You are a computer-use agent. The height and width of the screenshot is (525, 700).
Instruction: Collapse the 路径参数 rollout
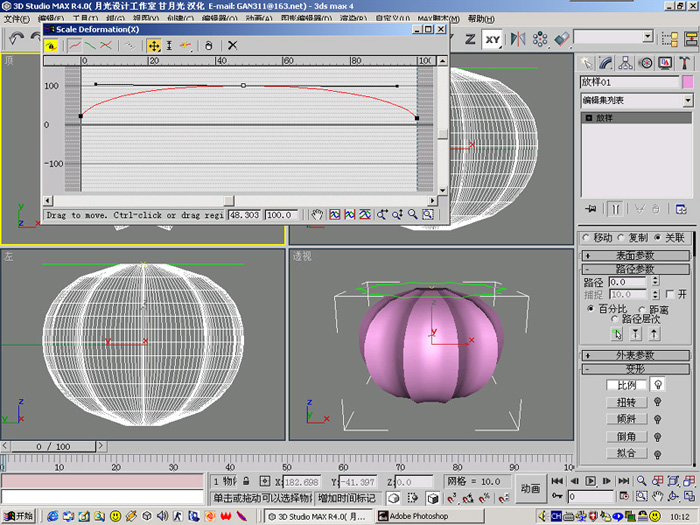(x=636, y=269)
